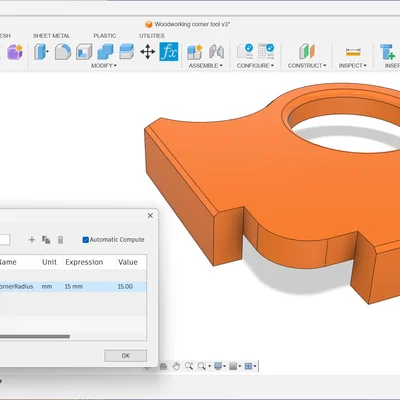Click the New Component icon
This screenshot has height=400, width=400.
pyautogui.click(x=195, y=52)
